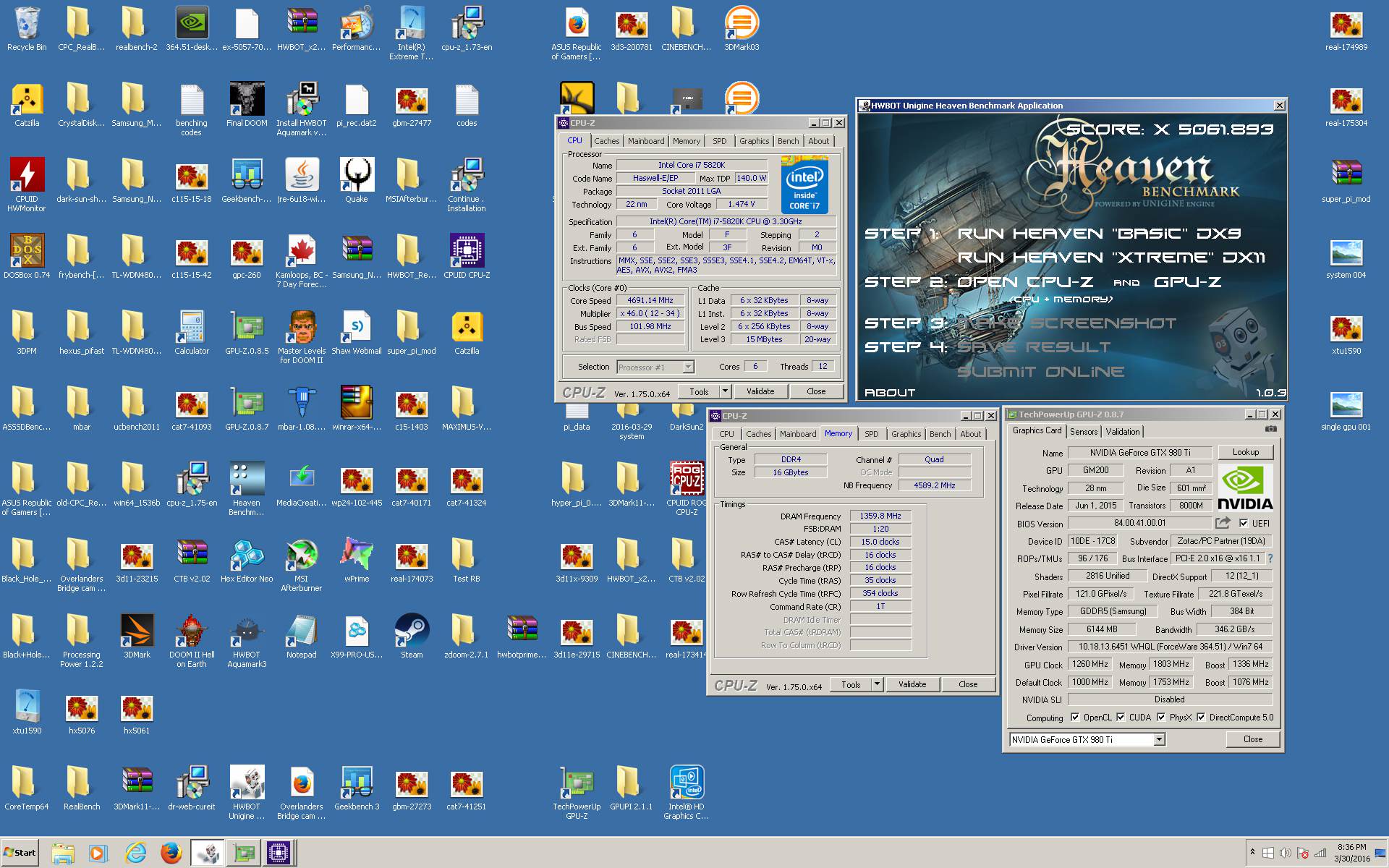
Task: Launch 3DMark desktop shortcut
Action: pyautogui.click(x=137, y=637)
